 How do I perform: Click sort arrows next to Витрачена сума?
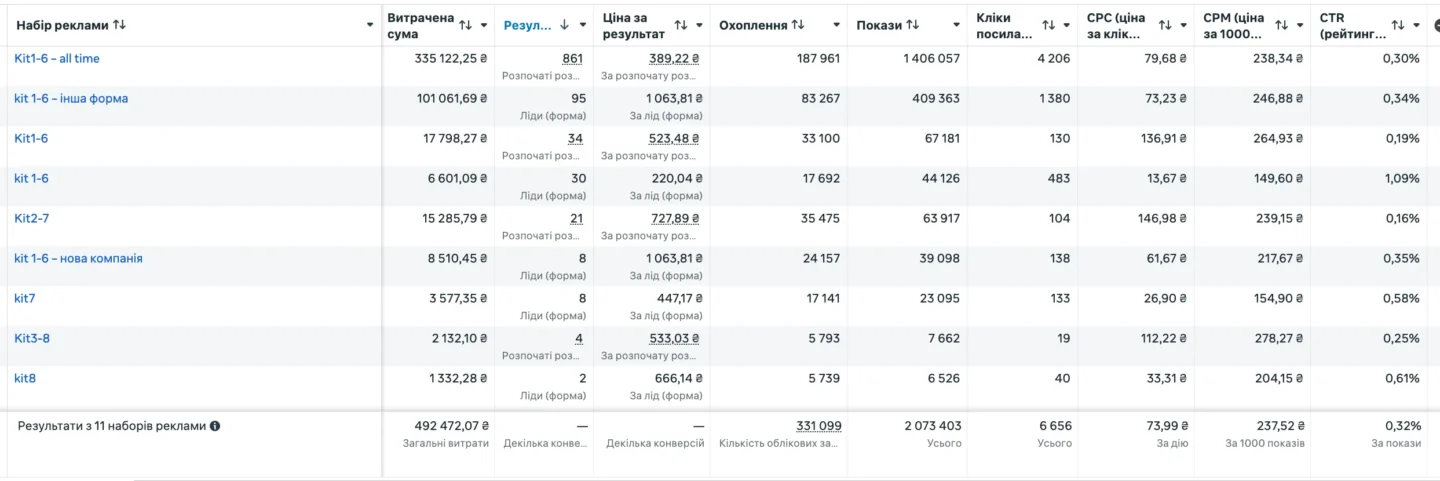point(467,25)
